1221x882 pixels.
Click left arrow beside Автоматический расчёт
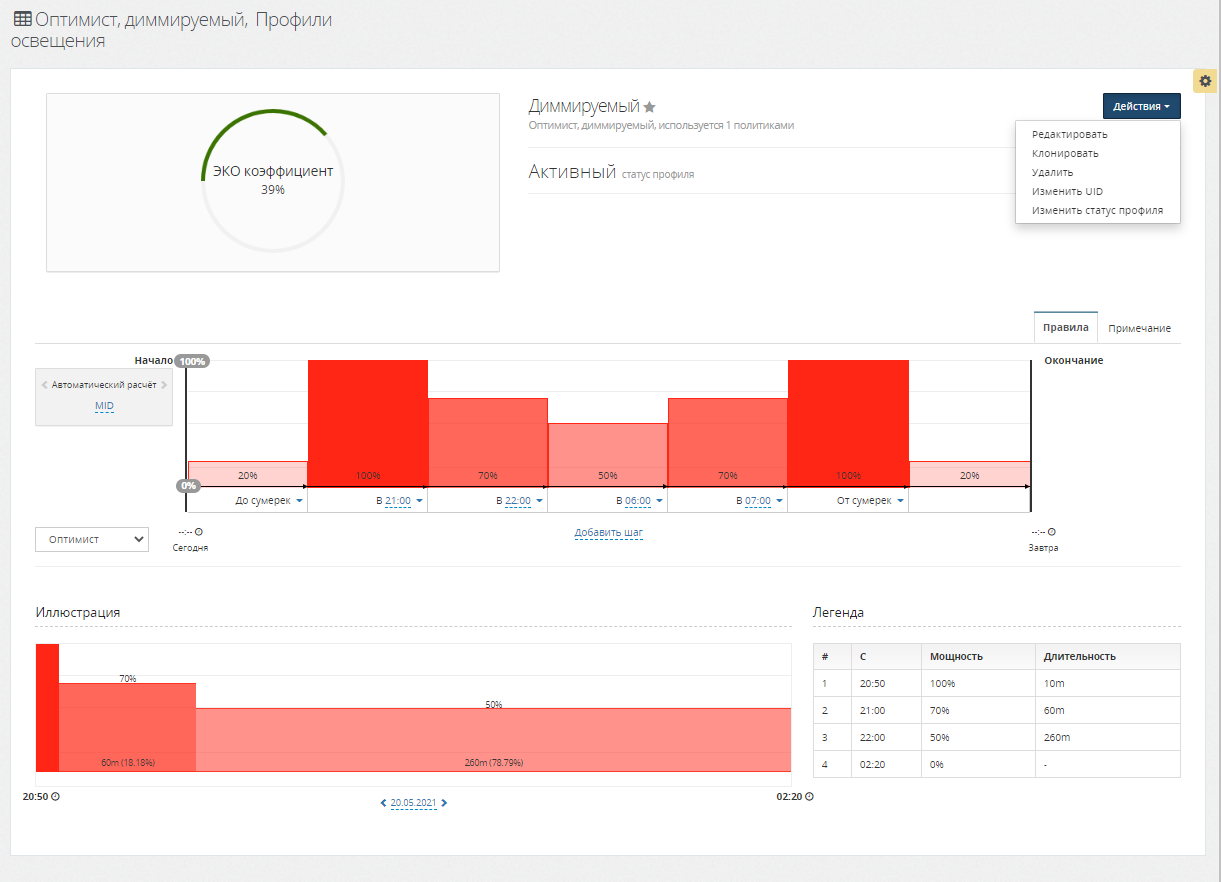point(44,385)
